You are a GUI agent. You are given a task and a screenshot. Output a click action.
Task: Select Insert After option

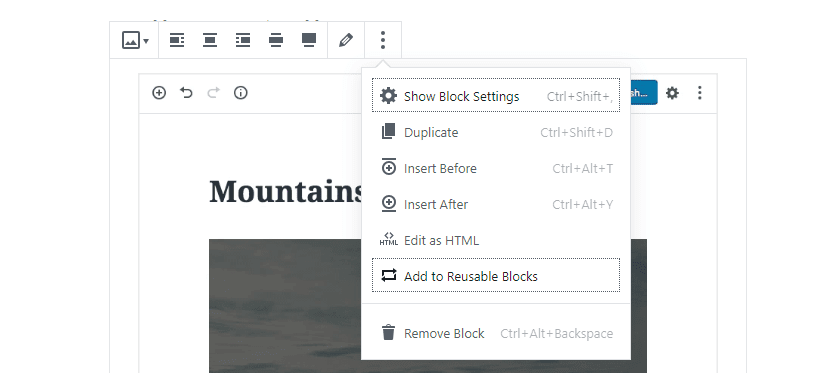pos(496,204)
